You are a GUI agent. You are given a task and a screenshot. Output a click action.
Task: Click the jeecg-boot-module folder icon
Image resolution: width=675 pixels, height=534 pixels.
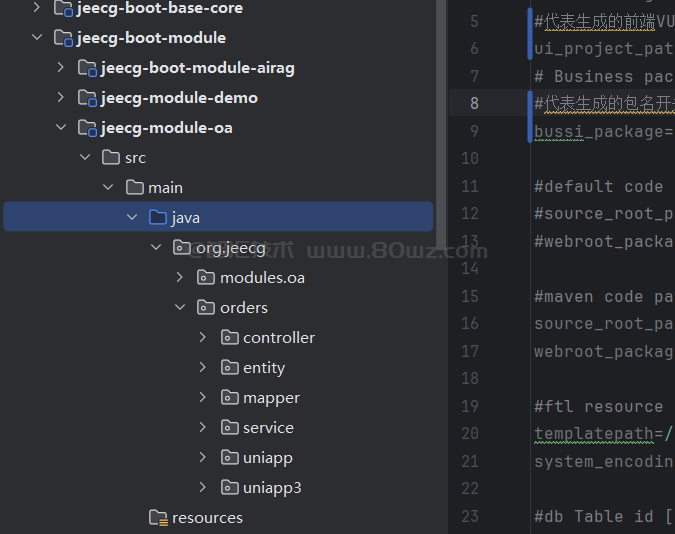click(x=63, y=38)
